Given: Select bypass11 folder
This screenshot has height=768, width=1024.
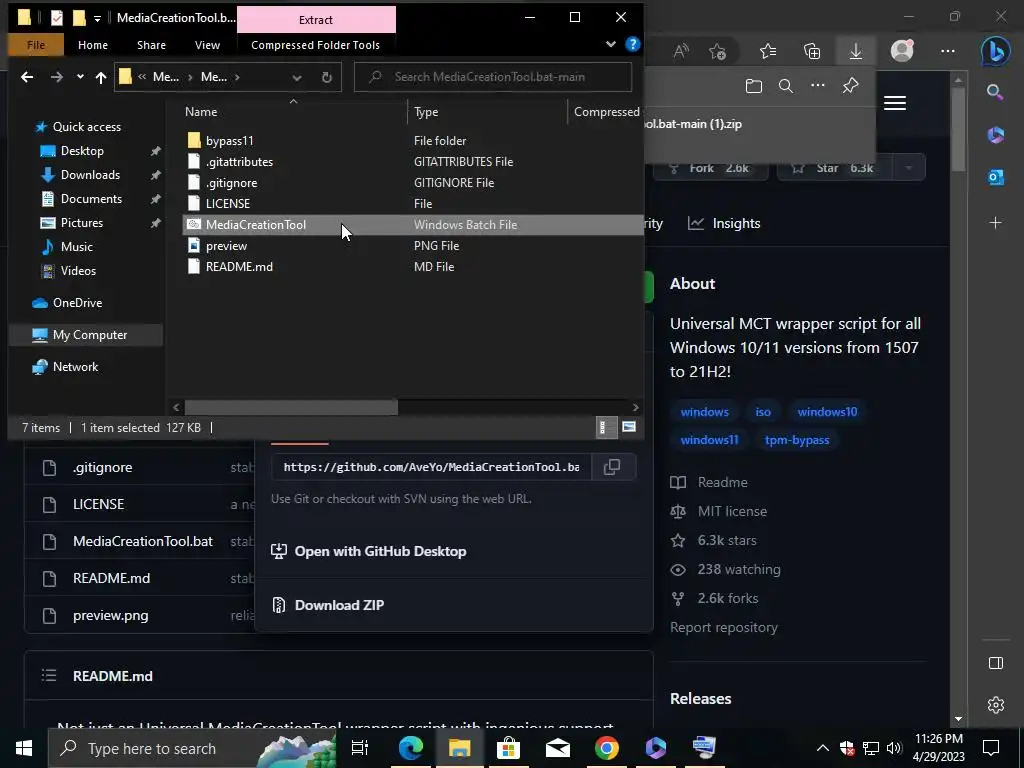Looking at the screenshot, I should coord(229,140).
